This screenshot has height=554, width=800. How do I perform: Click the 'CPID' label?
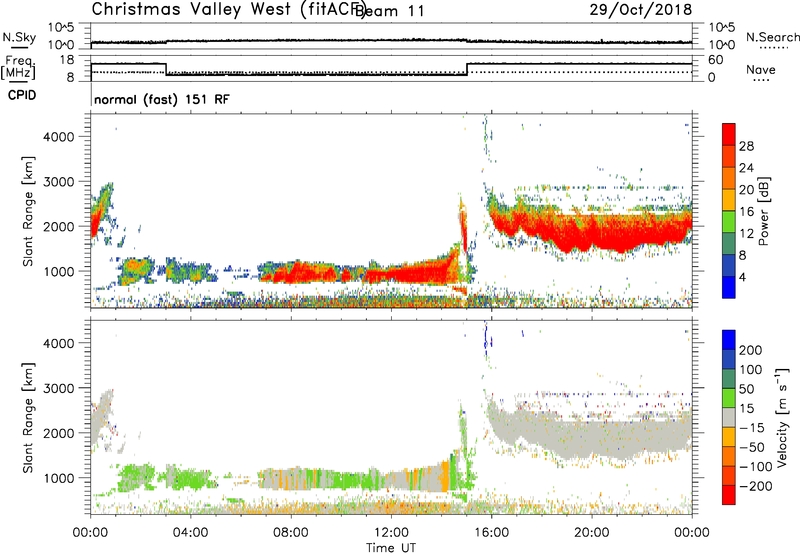[22, 95]
